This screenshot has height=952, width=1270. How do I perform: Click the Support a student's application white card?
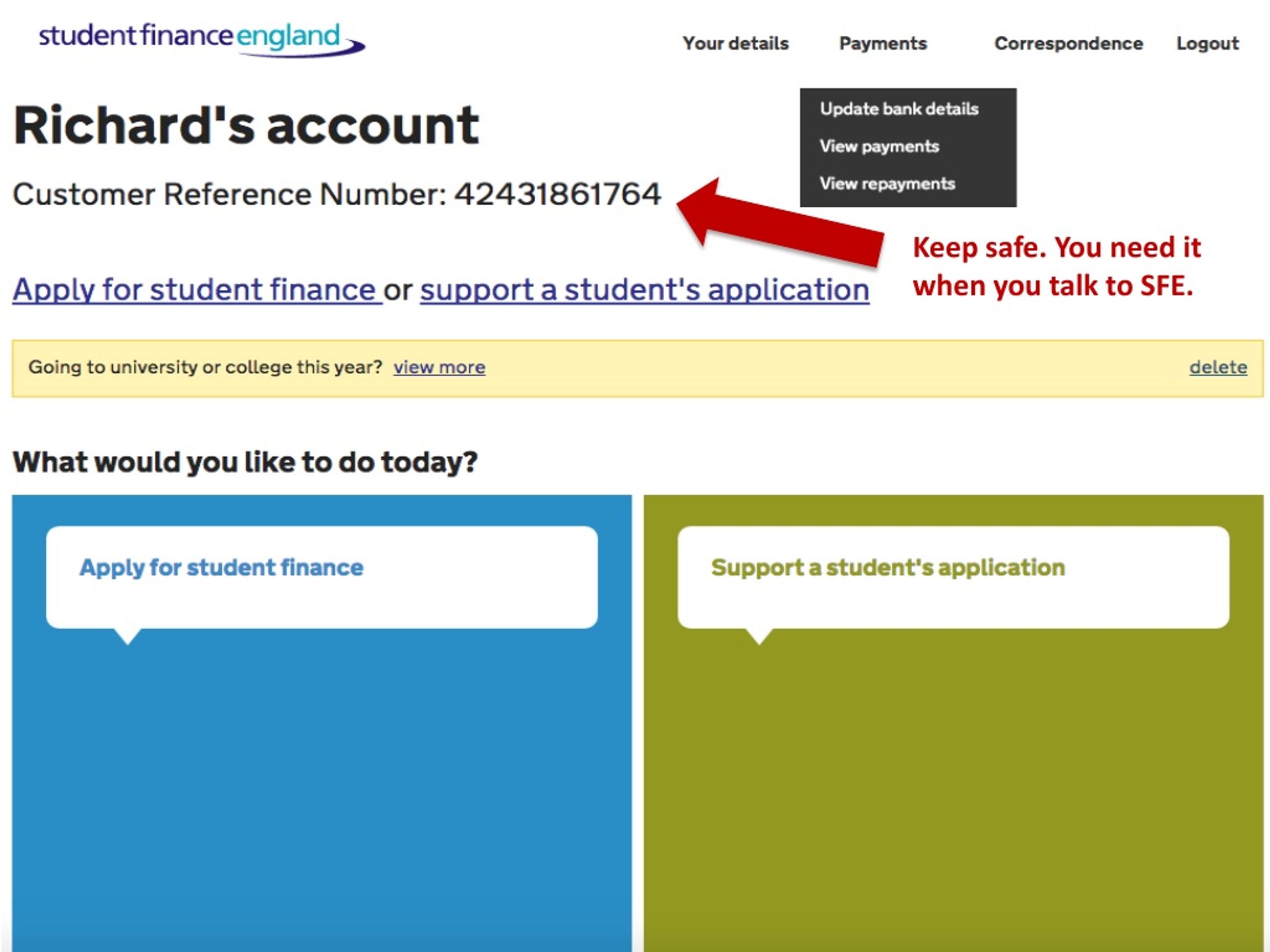click(x=953, y=577)
